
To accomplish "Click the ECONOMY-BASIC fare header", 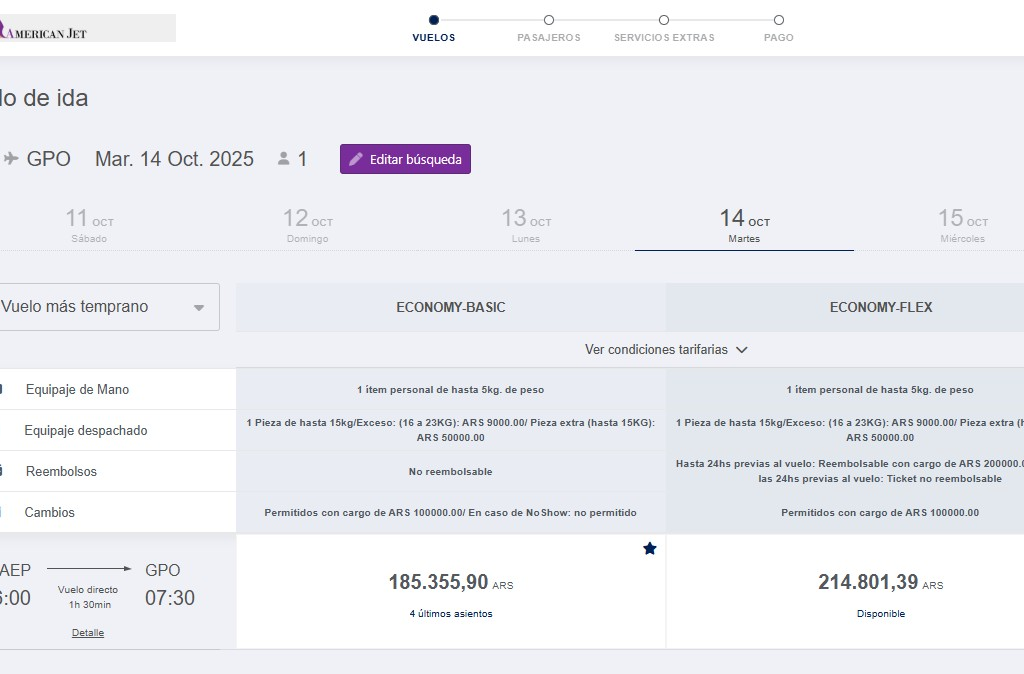I will [x=451, y=307].
